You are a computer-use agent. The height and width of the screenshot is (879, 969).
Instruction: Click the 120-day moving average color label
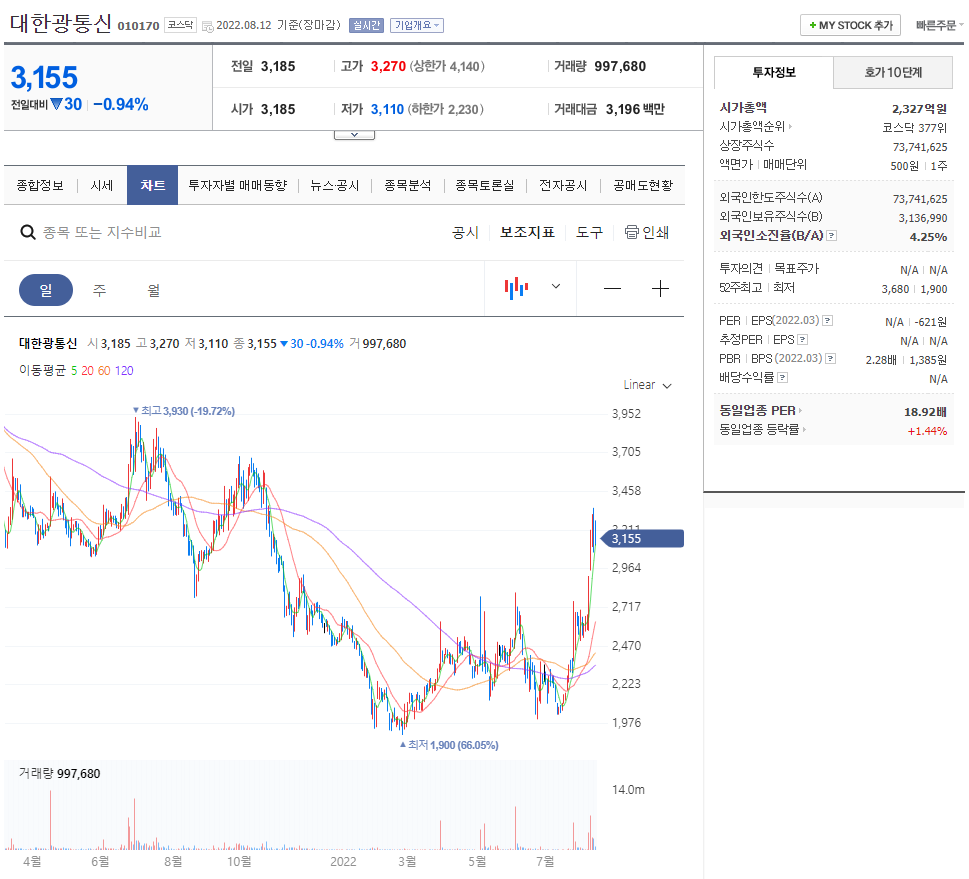point(124,370)
